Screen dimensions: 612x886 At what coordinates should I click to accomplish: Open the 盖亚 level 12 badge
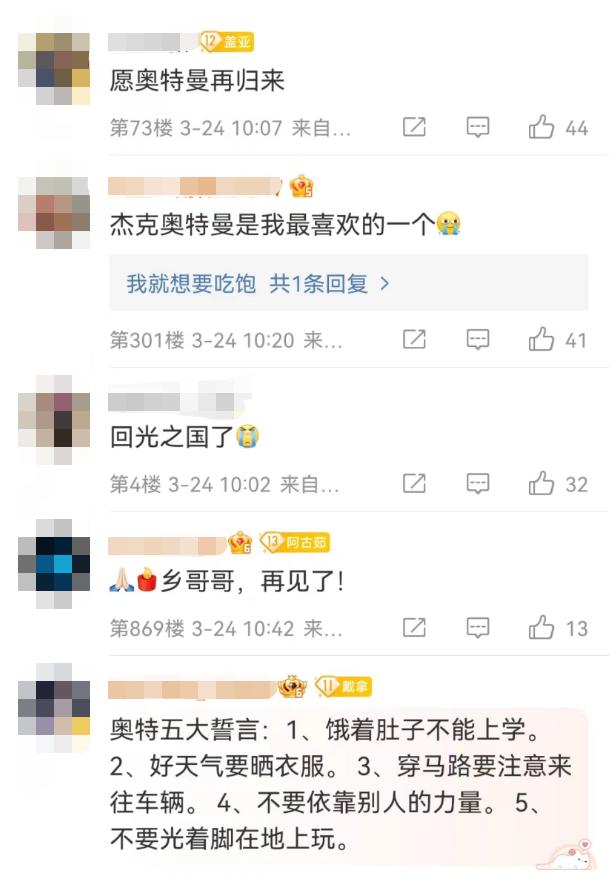coord(226,41)
